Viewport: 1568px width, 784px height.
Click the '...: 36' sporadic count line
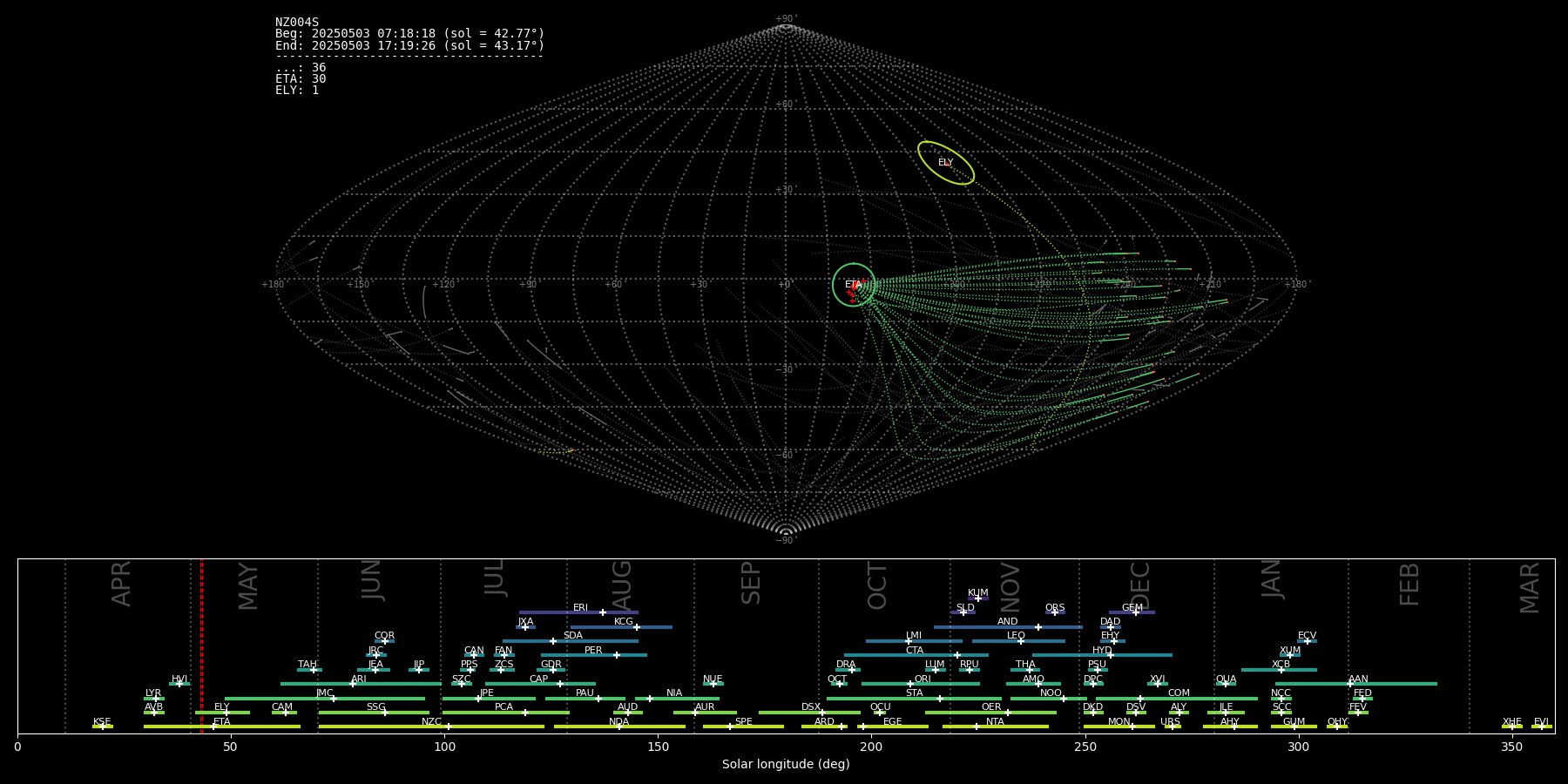tap(301, 68)
